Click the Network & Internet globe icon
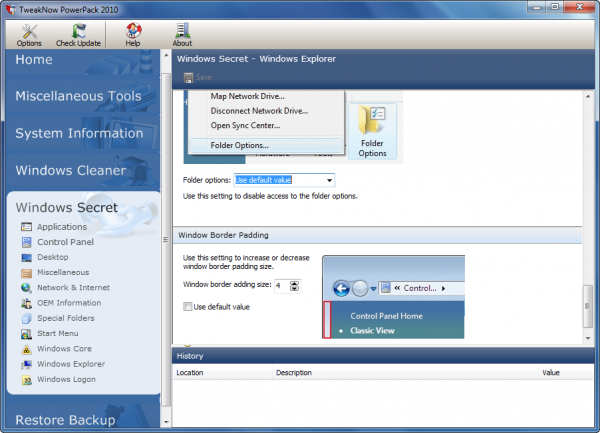The height and width of the screenshot is (433, 600). 26,288
